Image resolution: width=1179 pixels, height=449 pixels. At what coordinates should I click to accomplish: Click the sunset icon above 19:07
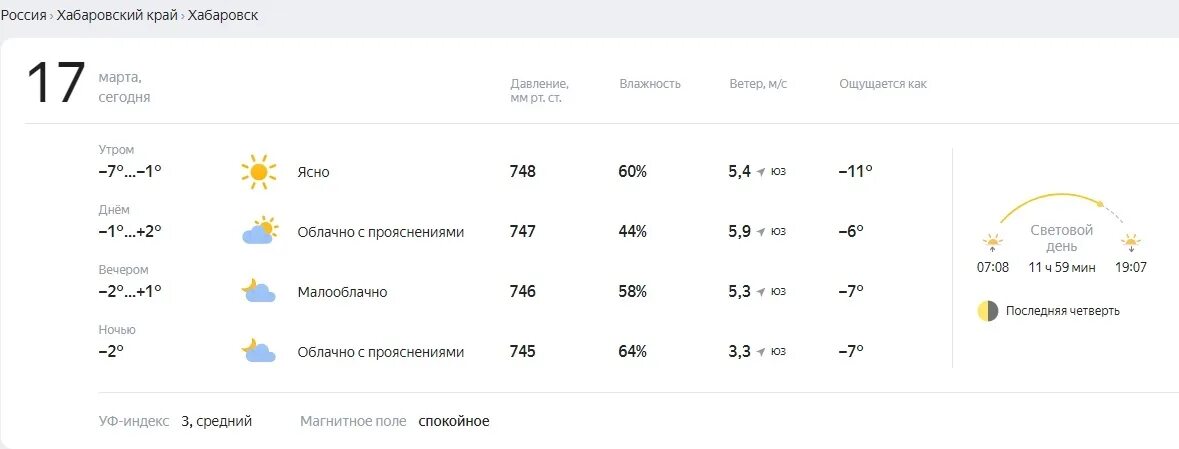(1131, 243)
